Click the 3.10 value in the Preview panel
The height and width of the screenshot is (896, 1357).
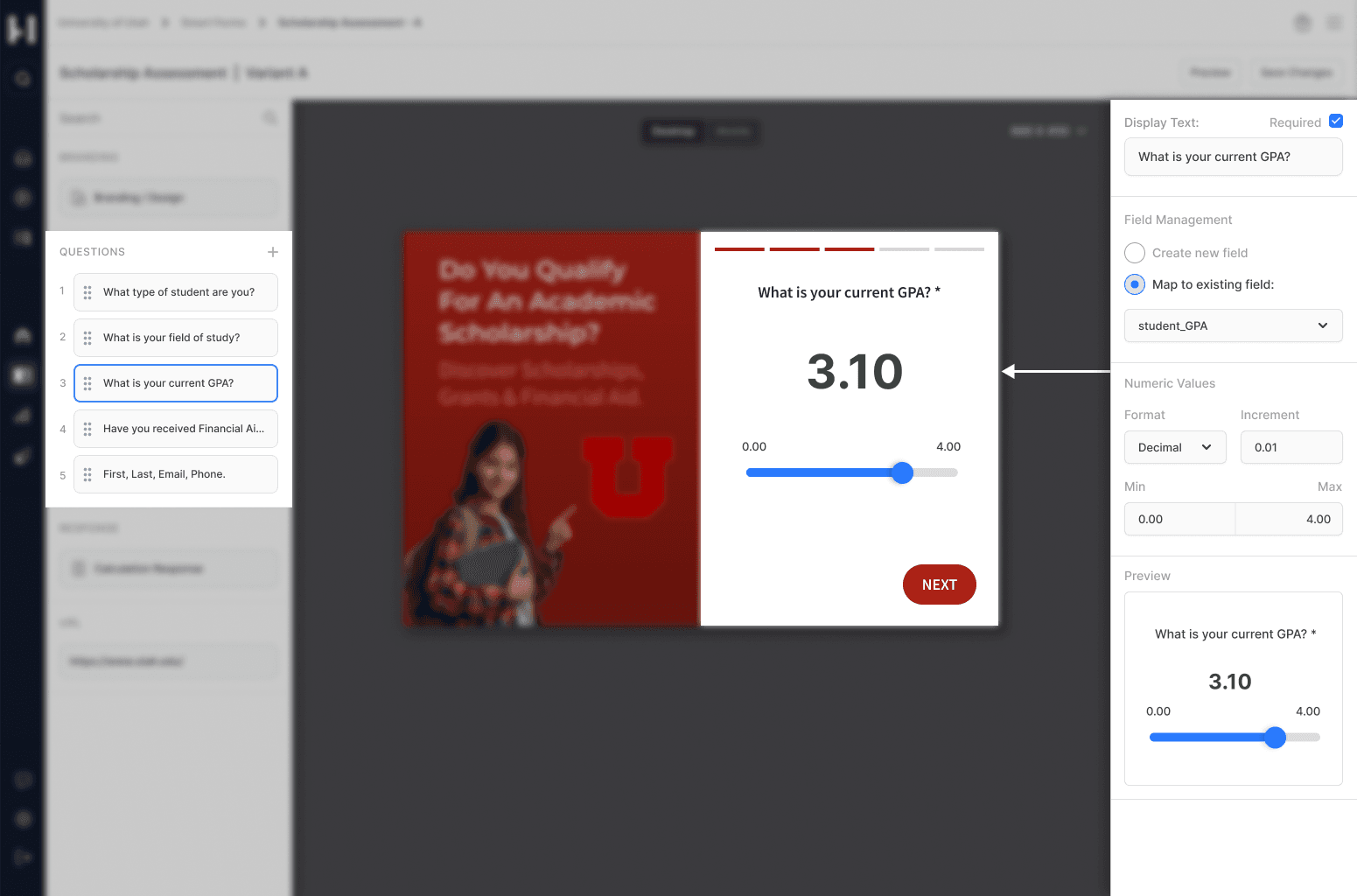pos(1230,682)
